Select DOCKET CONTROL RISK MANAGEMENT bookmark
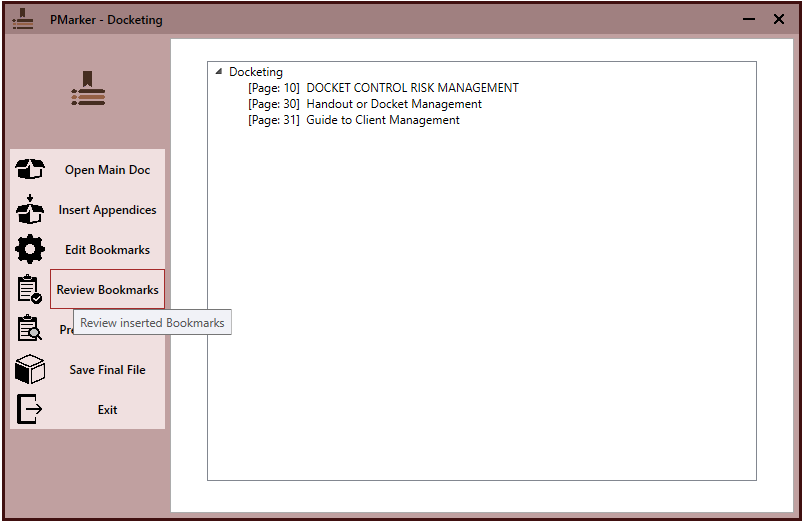The image size is (803, 522). pos(384,88)
